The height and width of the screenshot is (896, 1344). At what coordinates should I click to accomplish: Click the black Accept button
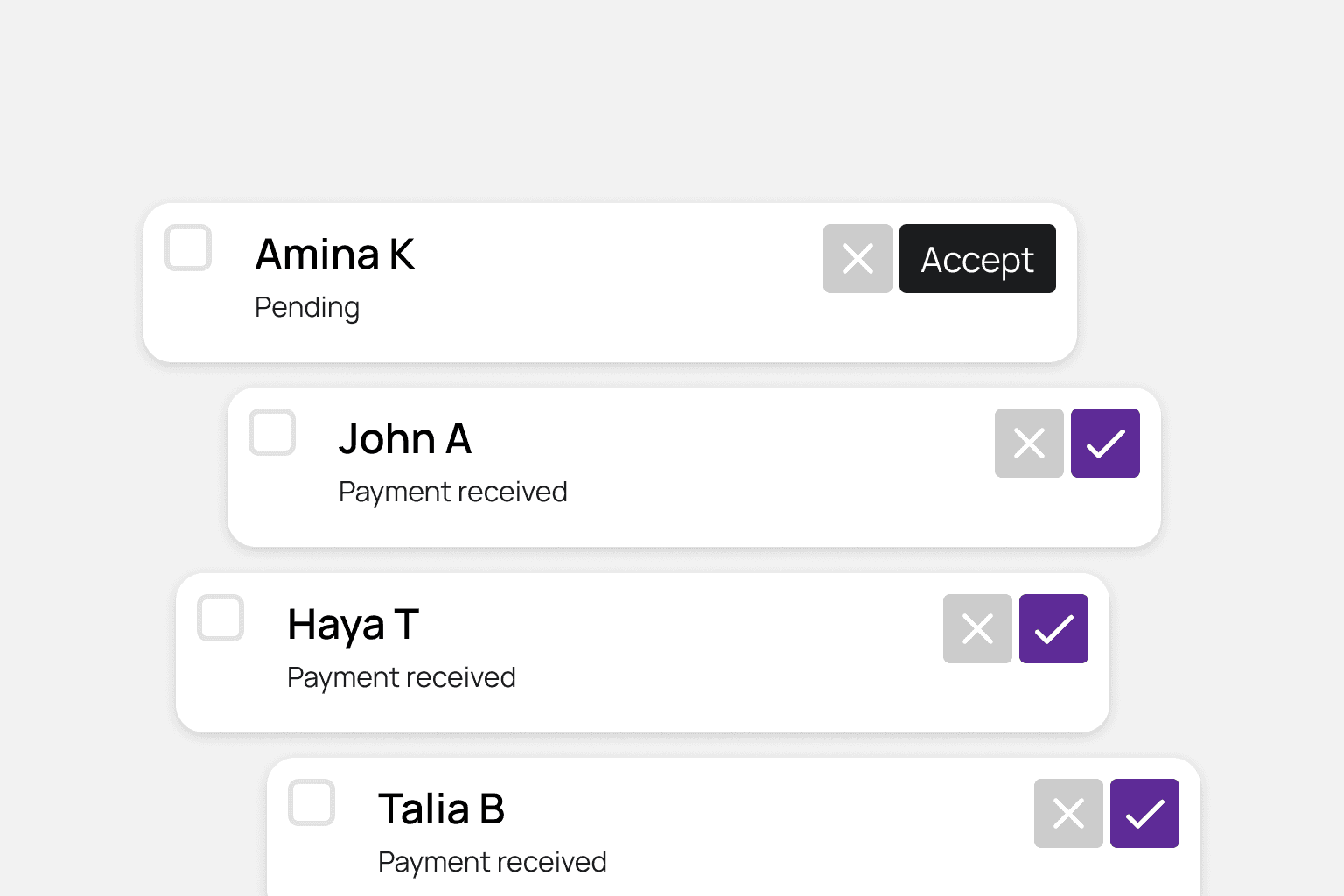tap(977, 259)
